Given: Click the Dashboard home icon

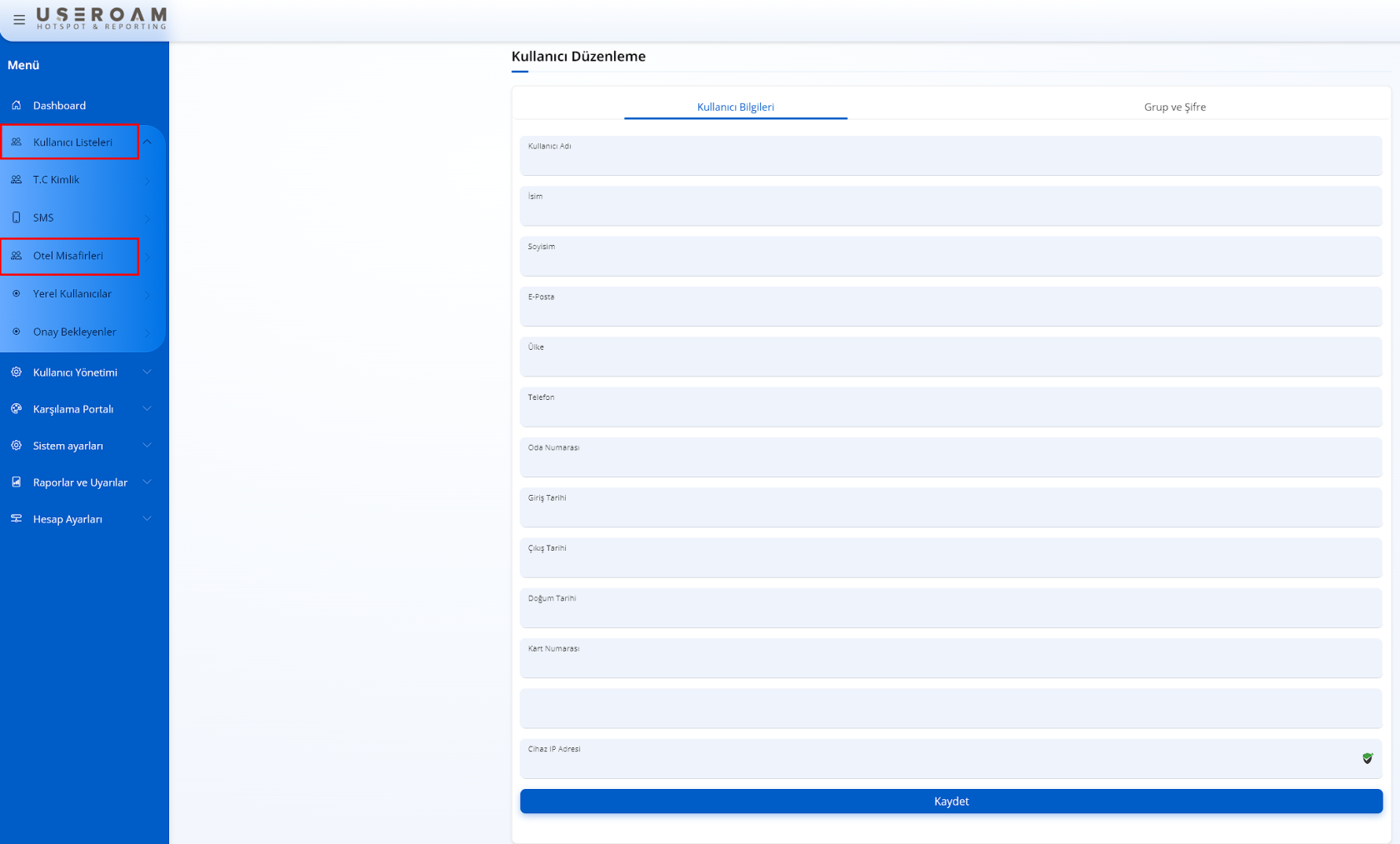Looking at the screenshot, I should coord(16,105).
